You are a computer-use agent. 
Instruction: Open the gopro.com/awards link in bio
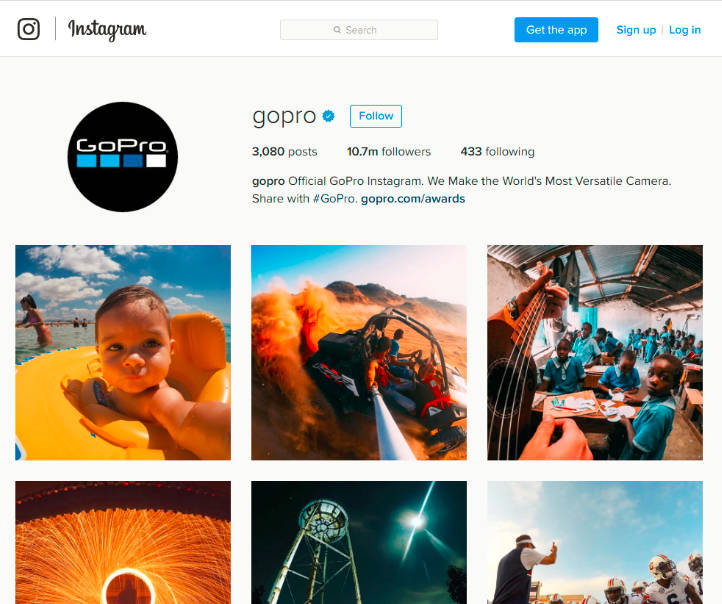point(413,199)
